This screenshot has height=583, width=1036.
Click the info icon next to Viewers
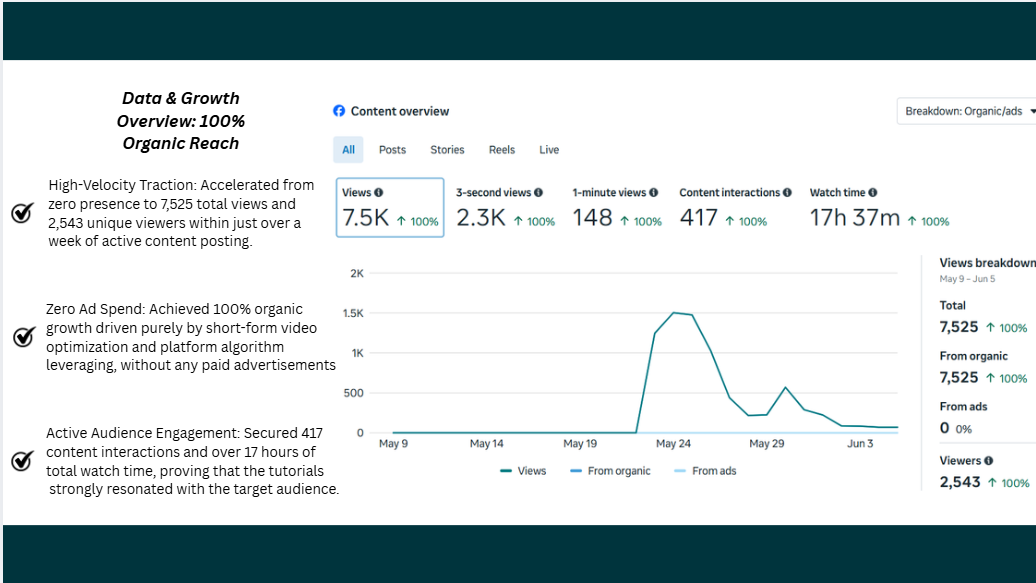tap(988, 461)
